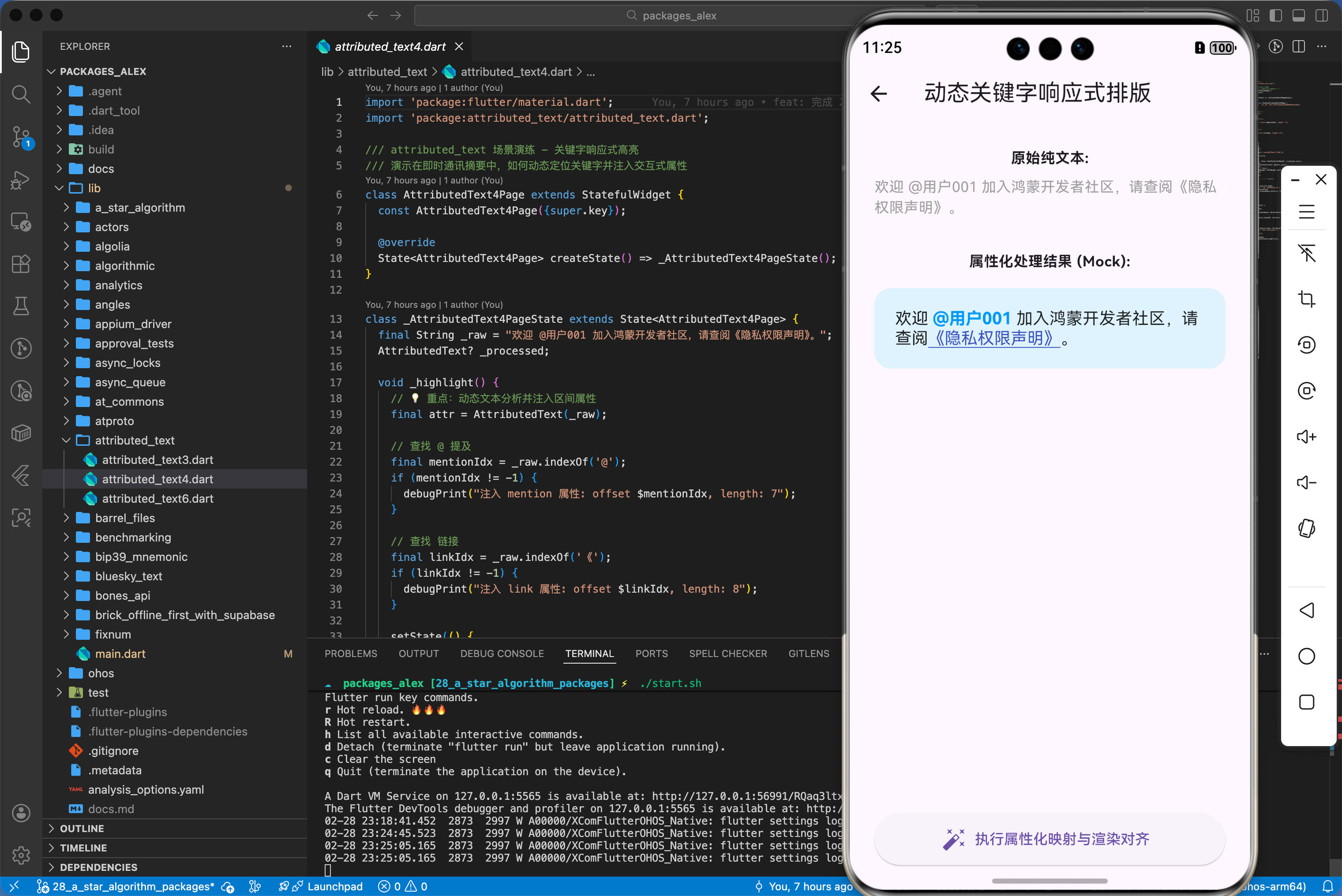Viewport: 1342px width, 896px height.
Task: Open the GITLENS tab
Action: (809, 653)
